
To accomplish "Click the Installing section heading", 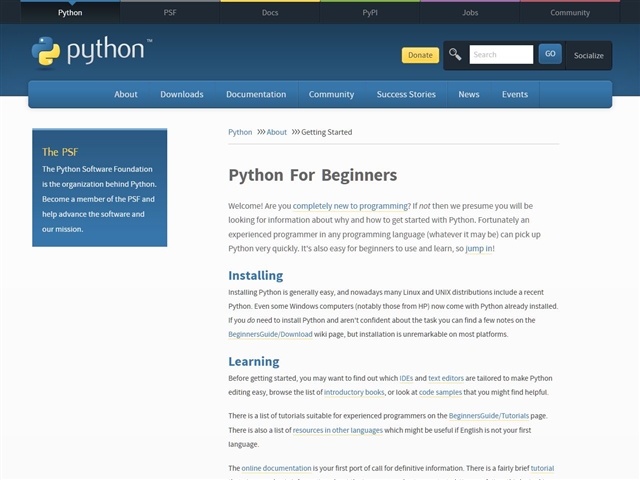I will 256,276.
